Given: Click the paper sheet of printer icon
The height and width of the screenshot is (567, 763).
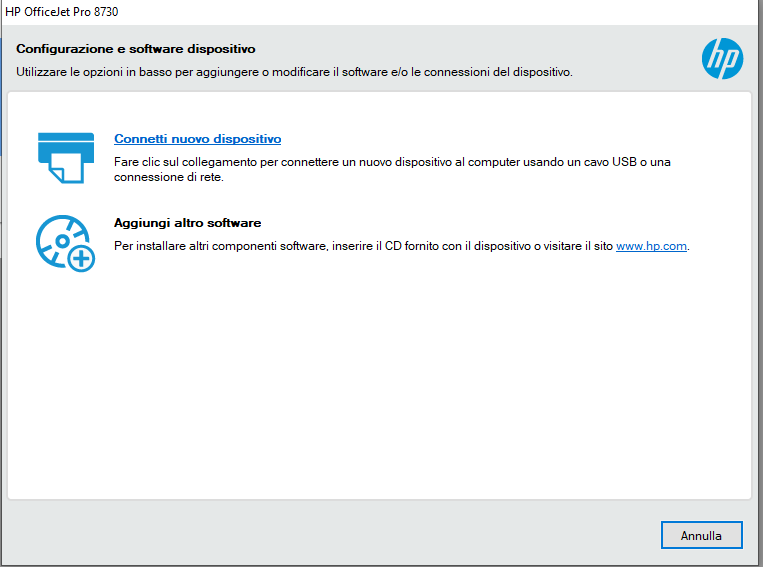Looking at the screenshot, I should coord(67,168).
